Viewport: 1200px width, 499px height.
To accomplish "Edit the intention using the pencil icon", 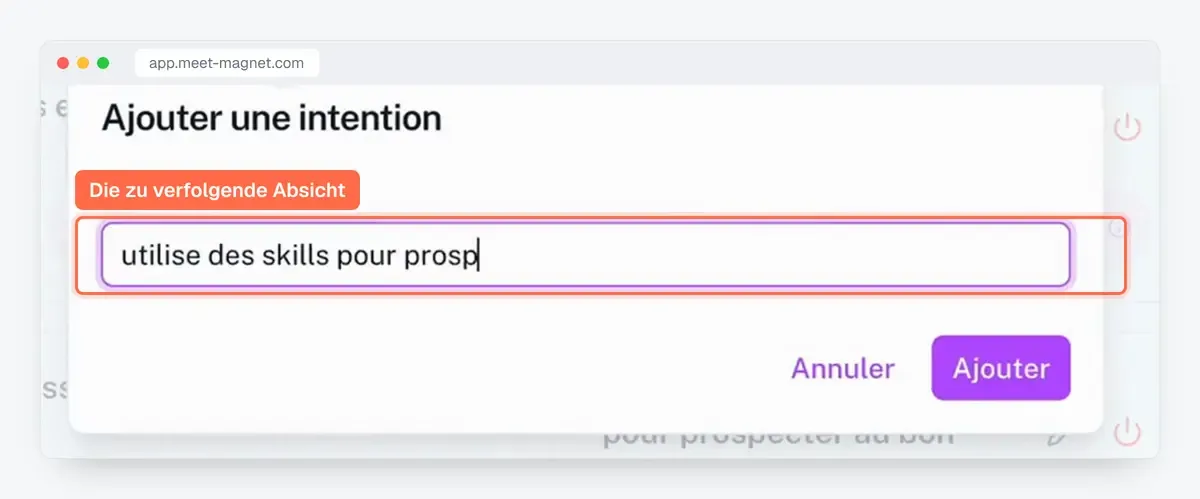I will [1057, 436].
